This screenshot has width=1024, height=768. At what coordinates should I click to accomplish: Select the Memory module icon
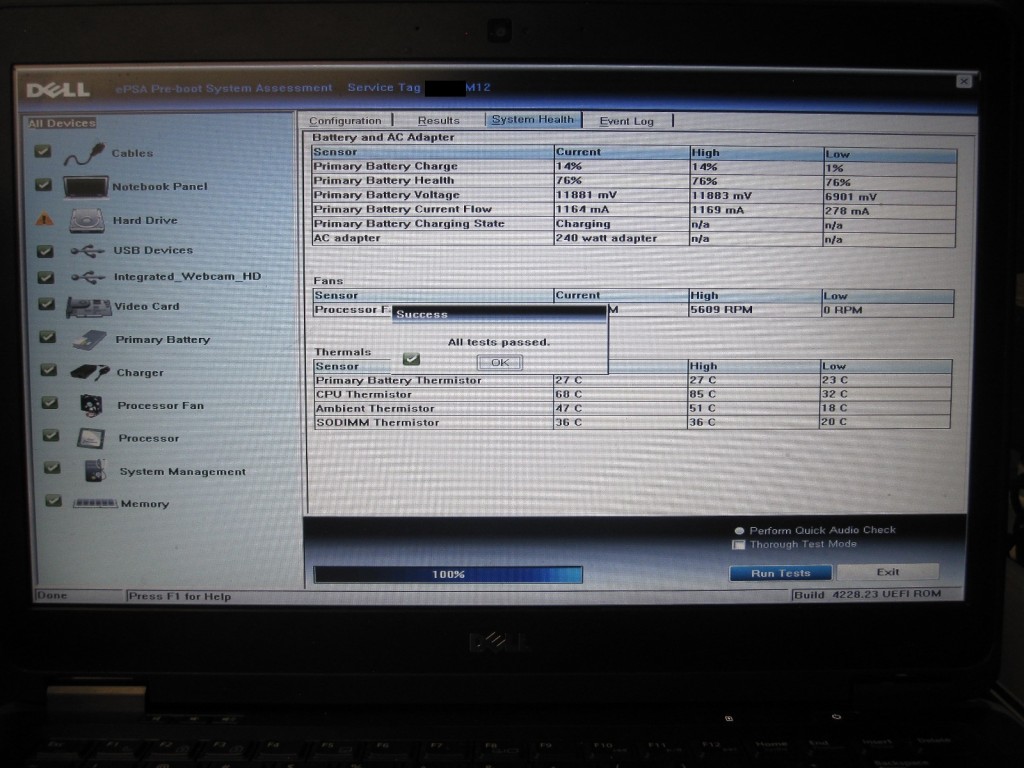pos(95,504)
